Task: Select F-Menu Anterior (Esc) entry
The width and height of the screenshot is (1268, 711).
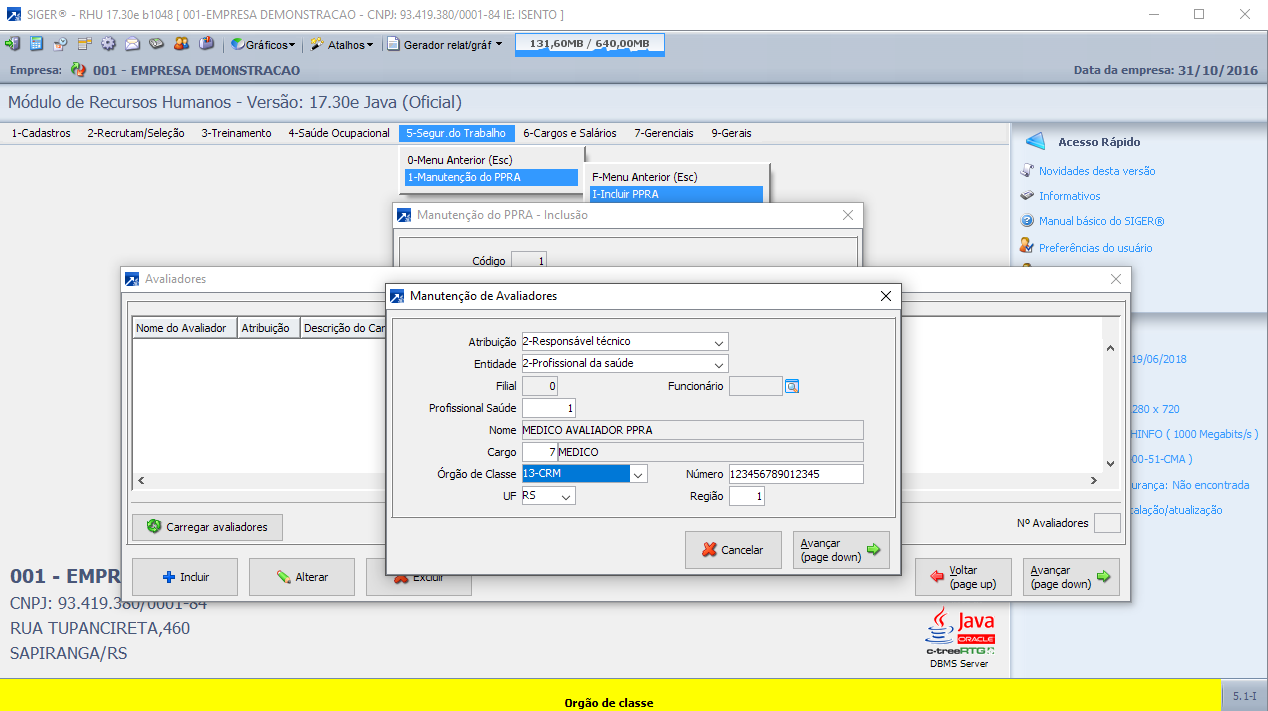Action: coord(676,177)
